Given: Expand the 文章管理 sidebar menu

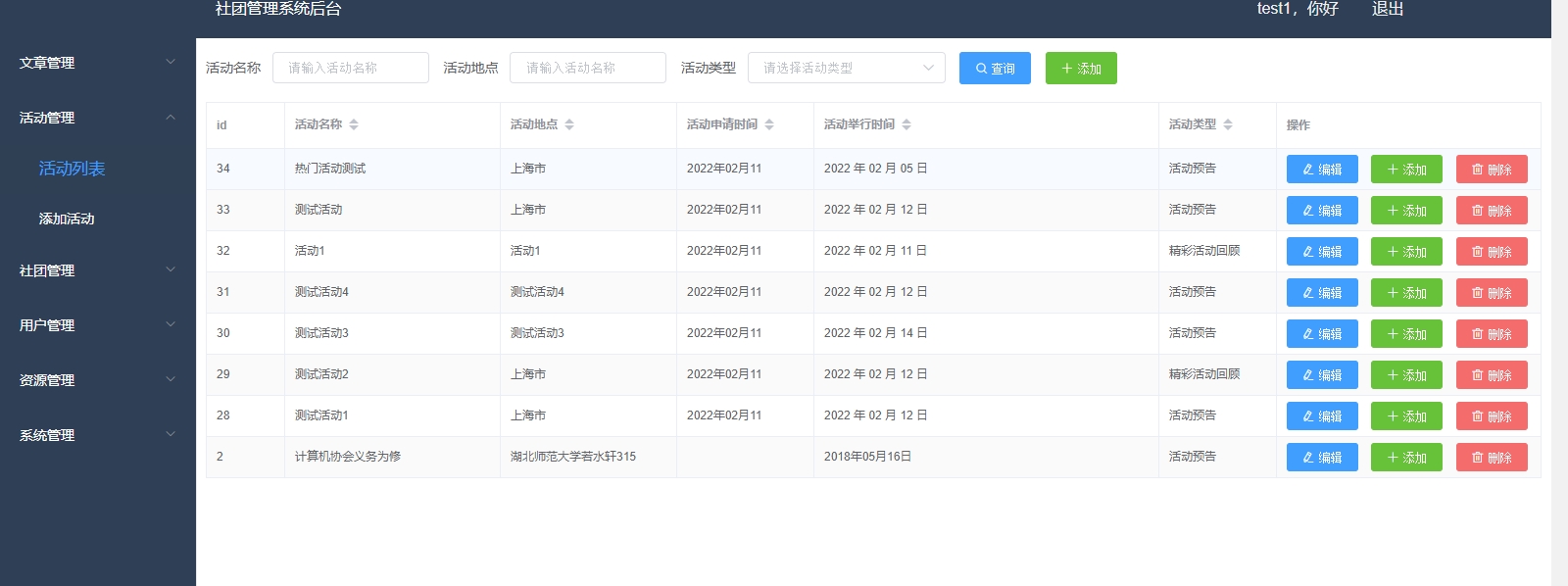Looking at the screenshot, I should point(98,63).
